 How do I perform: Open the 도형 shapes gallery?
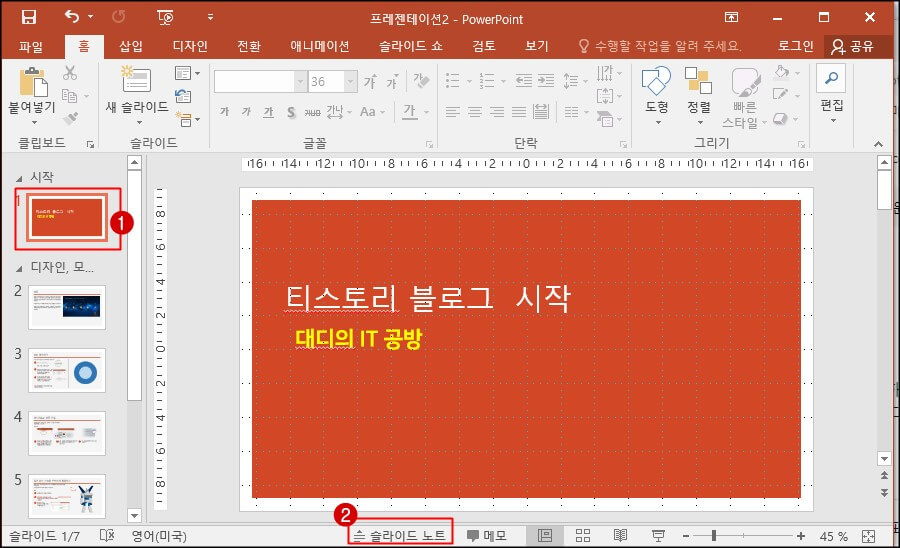pyautogui.click(x=657, y=95)
